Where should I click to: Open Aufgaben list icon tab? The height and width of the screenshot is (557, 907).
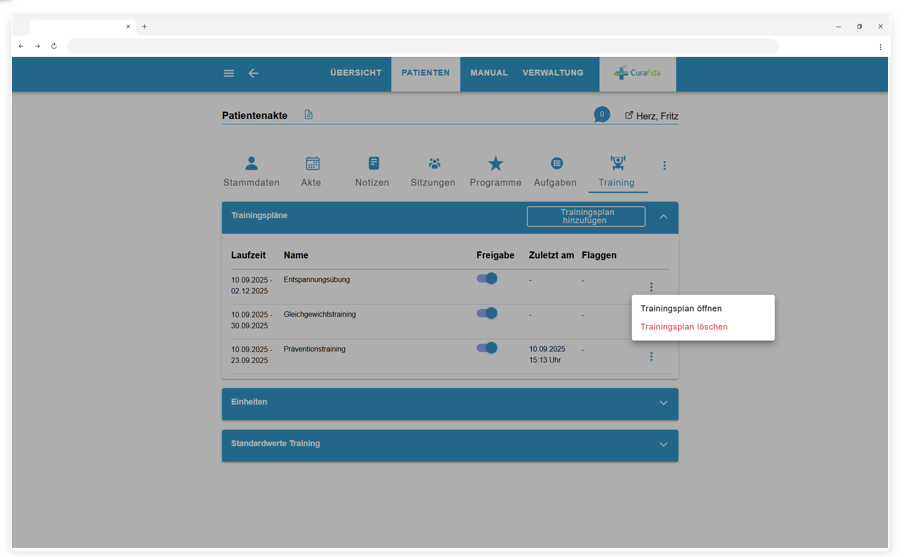pyautogui.click(x=556, y=164)
